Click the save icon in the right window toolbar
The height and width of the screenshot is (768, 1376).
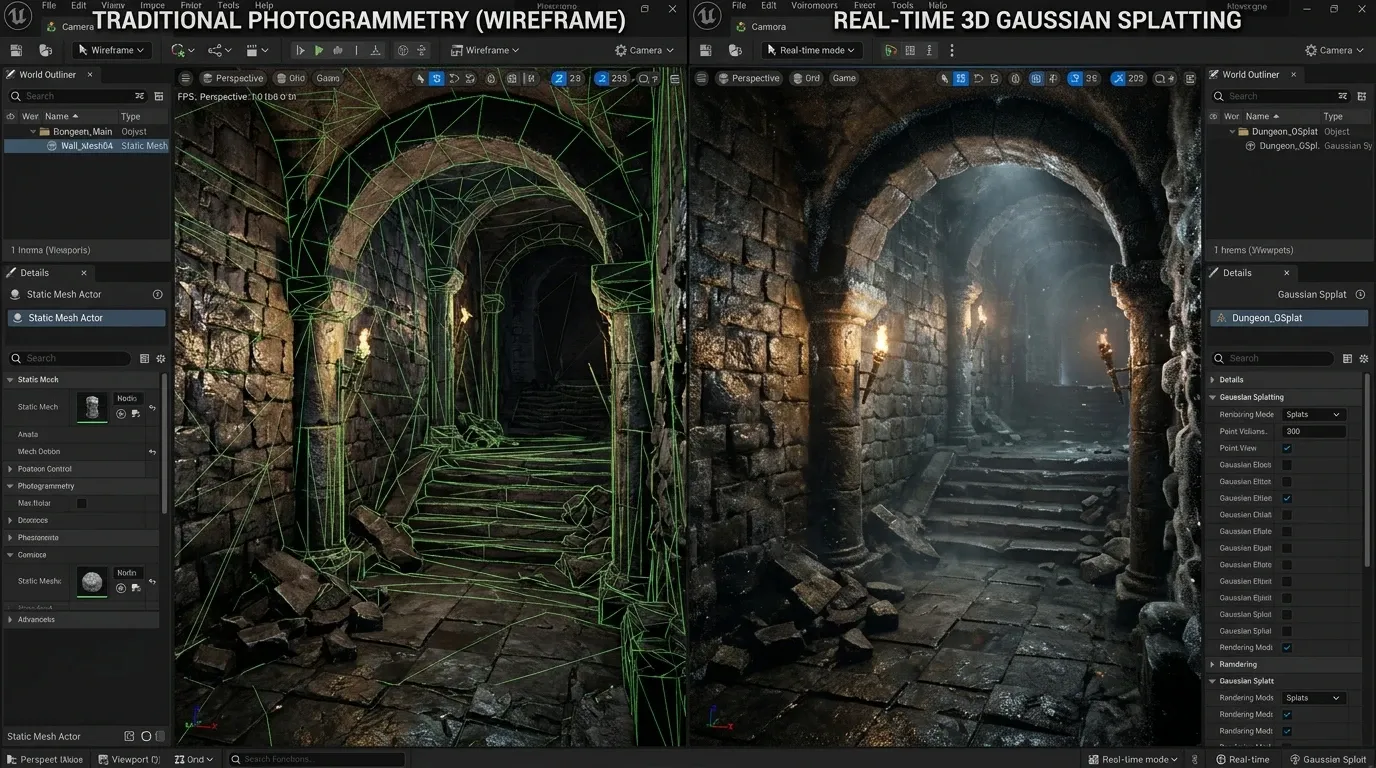pyautogui.click(x=707, y=50)
